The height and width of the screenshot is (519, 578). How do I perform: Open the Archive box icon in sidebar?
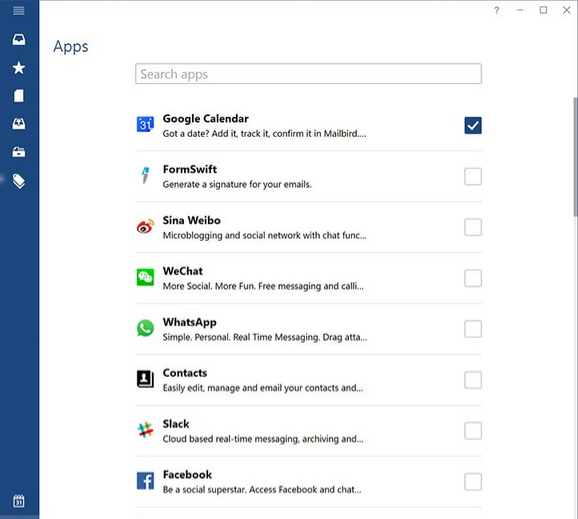(x=19, y=152)
